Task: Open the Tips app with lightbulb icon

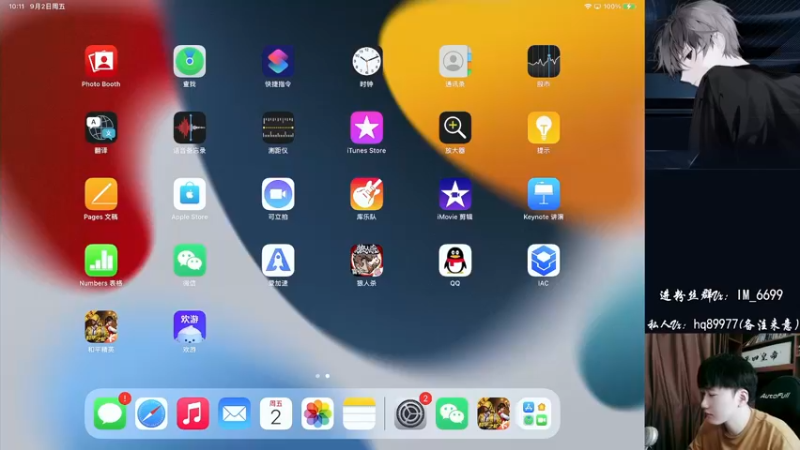Action: pyautogui.click(x=543, y=128)
